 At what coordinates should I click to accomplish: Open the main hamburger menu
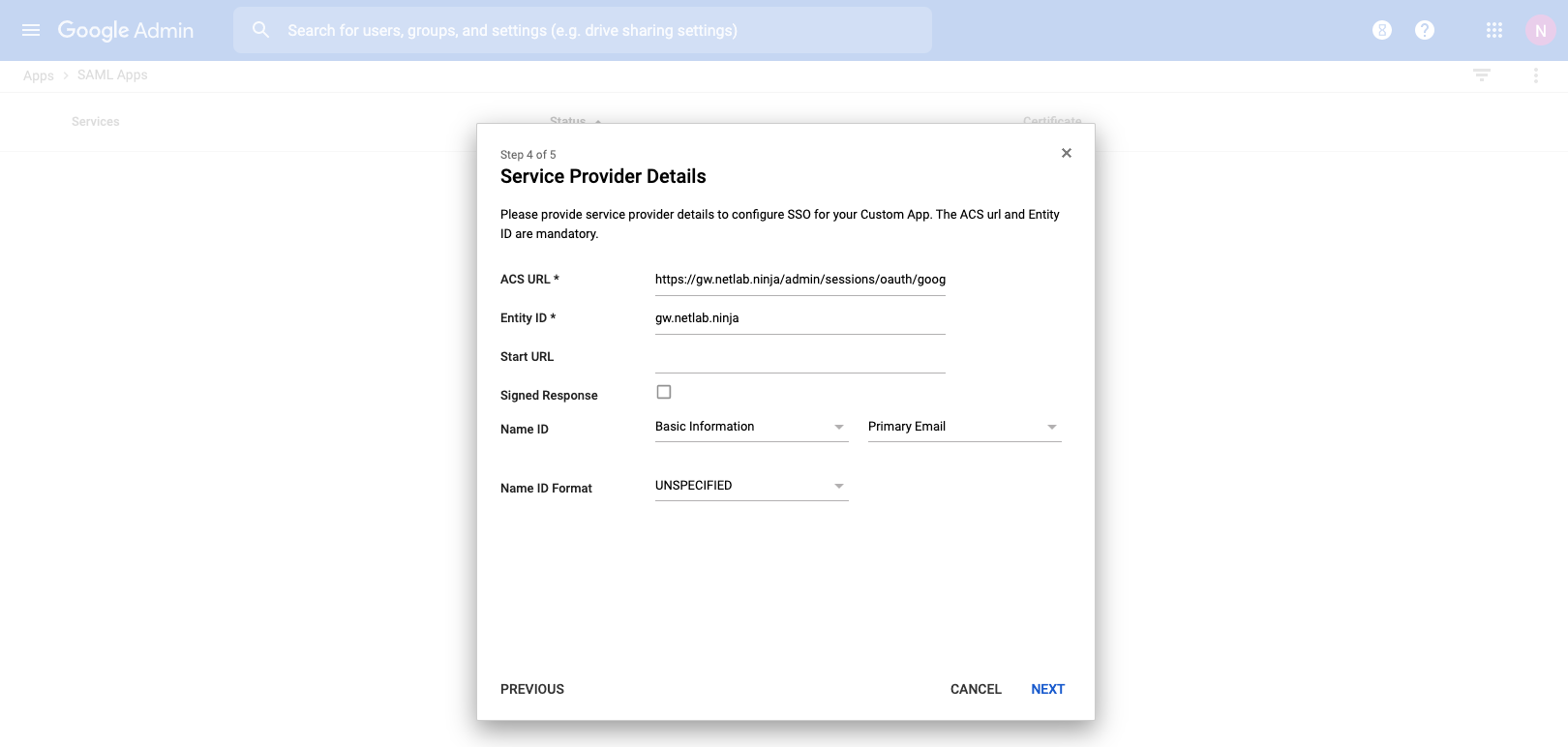click(31, 30)
